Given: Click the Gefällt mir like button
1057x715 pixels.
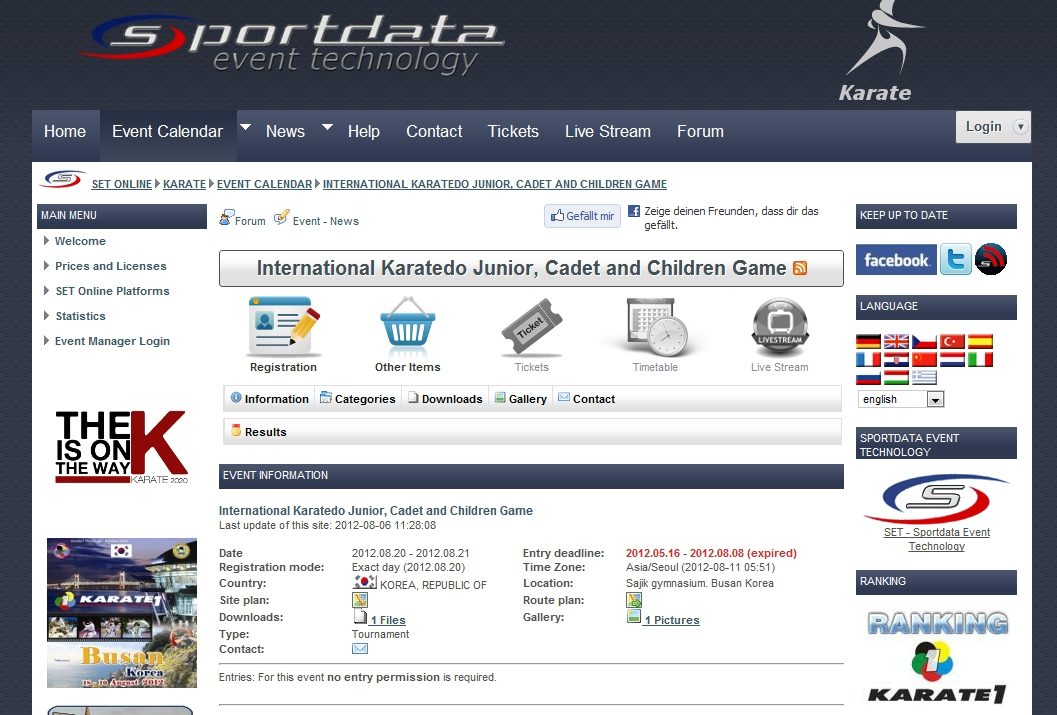Looking at the screenshot, I should point(582,216).
